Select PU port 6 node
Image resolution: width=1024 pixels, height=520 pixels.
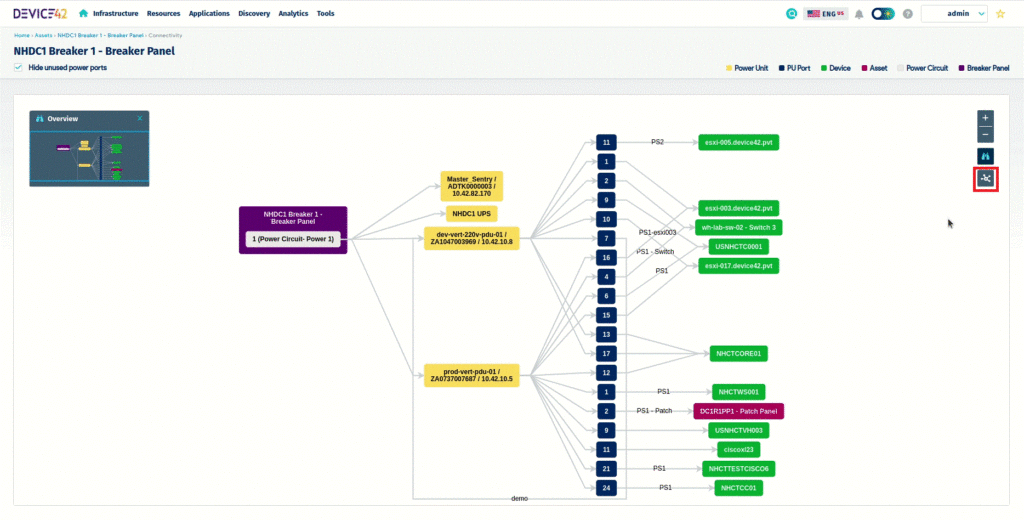(x=606, y=296)
